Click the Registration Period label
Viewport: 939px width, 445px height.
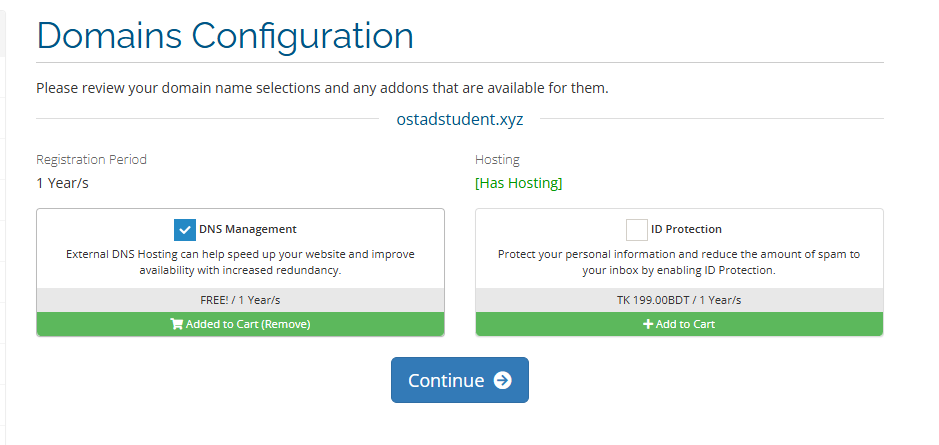coord(91,159)
